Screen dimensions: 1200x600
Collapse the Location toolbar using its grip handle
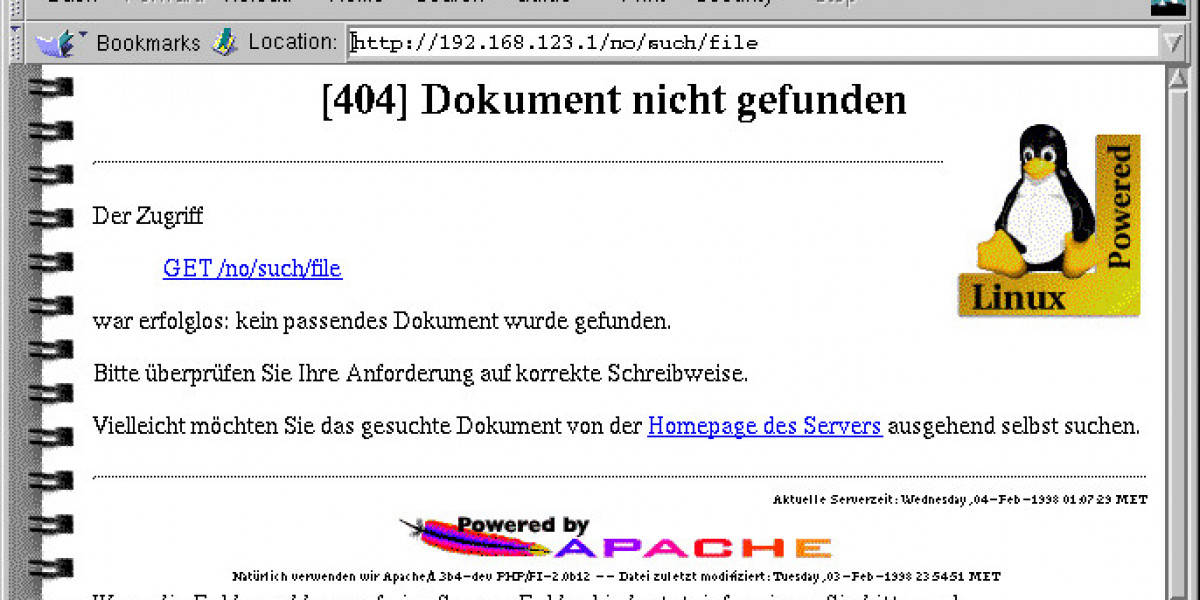pos(15,43)
